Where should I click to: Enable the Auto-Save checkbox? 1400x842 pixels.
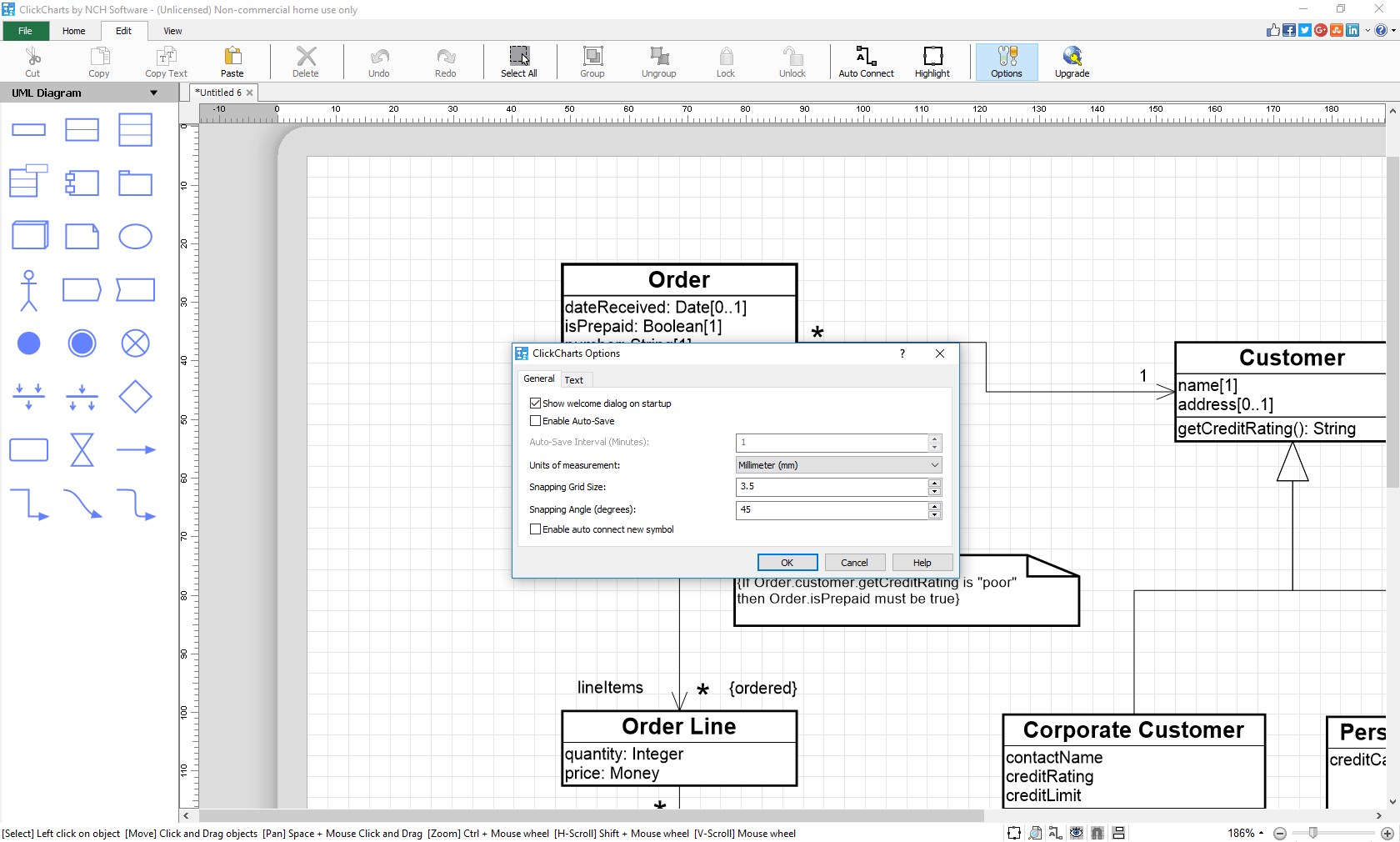(x=536, y=421)
